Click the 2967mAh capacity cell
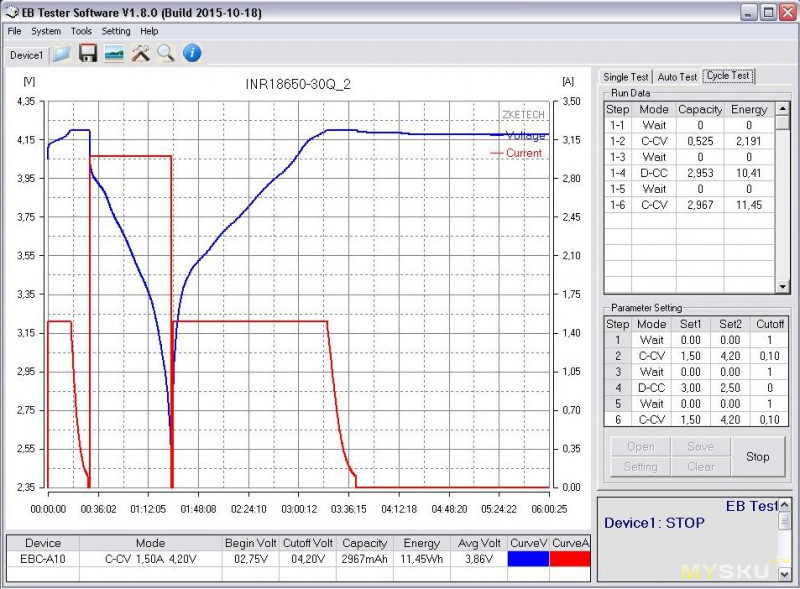The height and width of the screenshot is (589, 800). click(364, 559)
